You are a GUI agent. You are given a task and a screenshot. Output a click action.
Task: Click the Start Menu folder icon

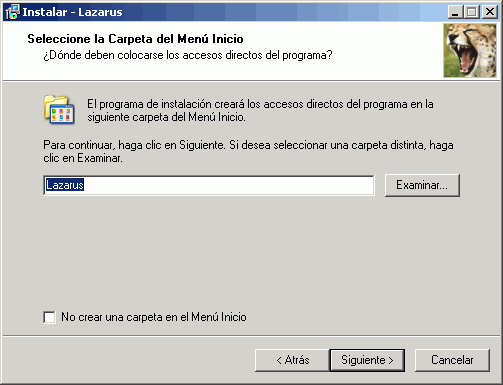click(x=59, y=109)
